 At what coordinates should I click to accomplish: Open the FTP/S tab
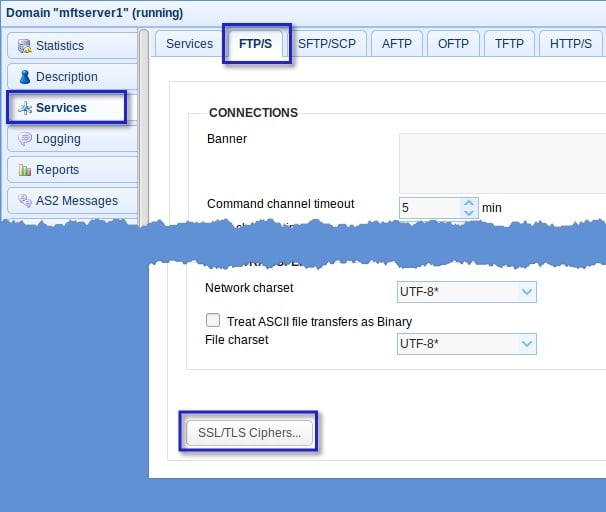click(x=257, y=44)
